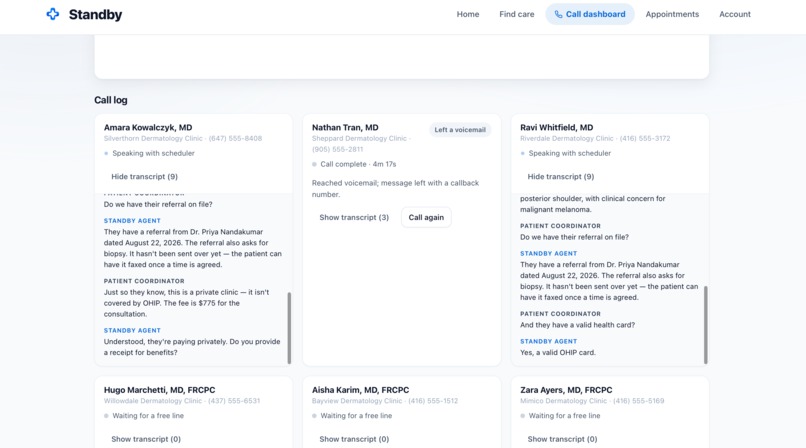Click Mimico Dermatology Clinic phone line
Image resolution: width=806 pixels, height=448 pixels.
click(592, 401)
